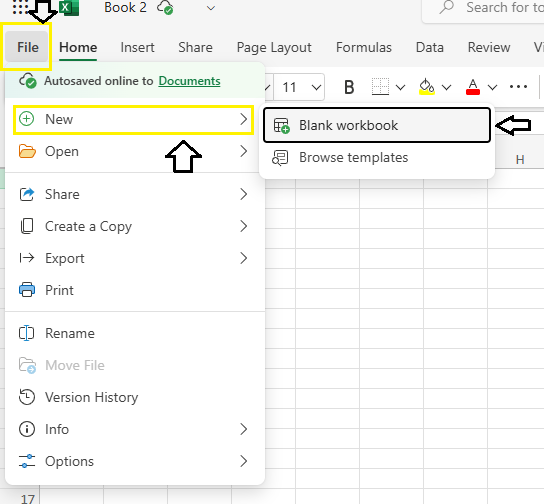544x504 pixels.
Task: Switch to Page Layout tab
Action: [274, 48]
